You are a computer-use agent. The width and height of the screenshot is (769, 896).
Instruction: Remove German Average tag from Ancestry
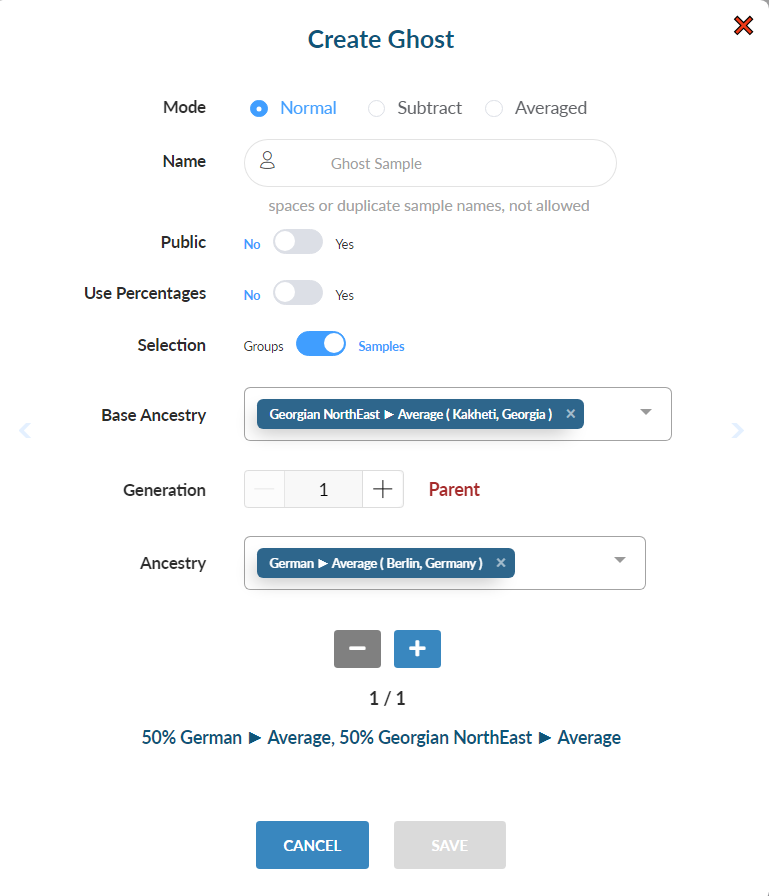(x=500, y=563)
